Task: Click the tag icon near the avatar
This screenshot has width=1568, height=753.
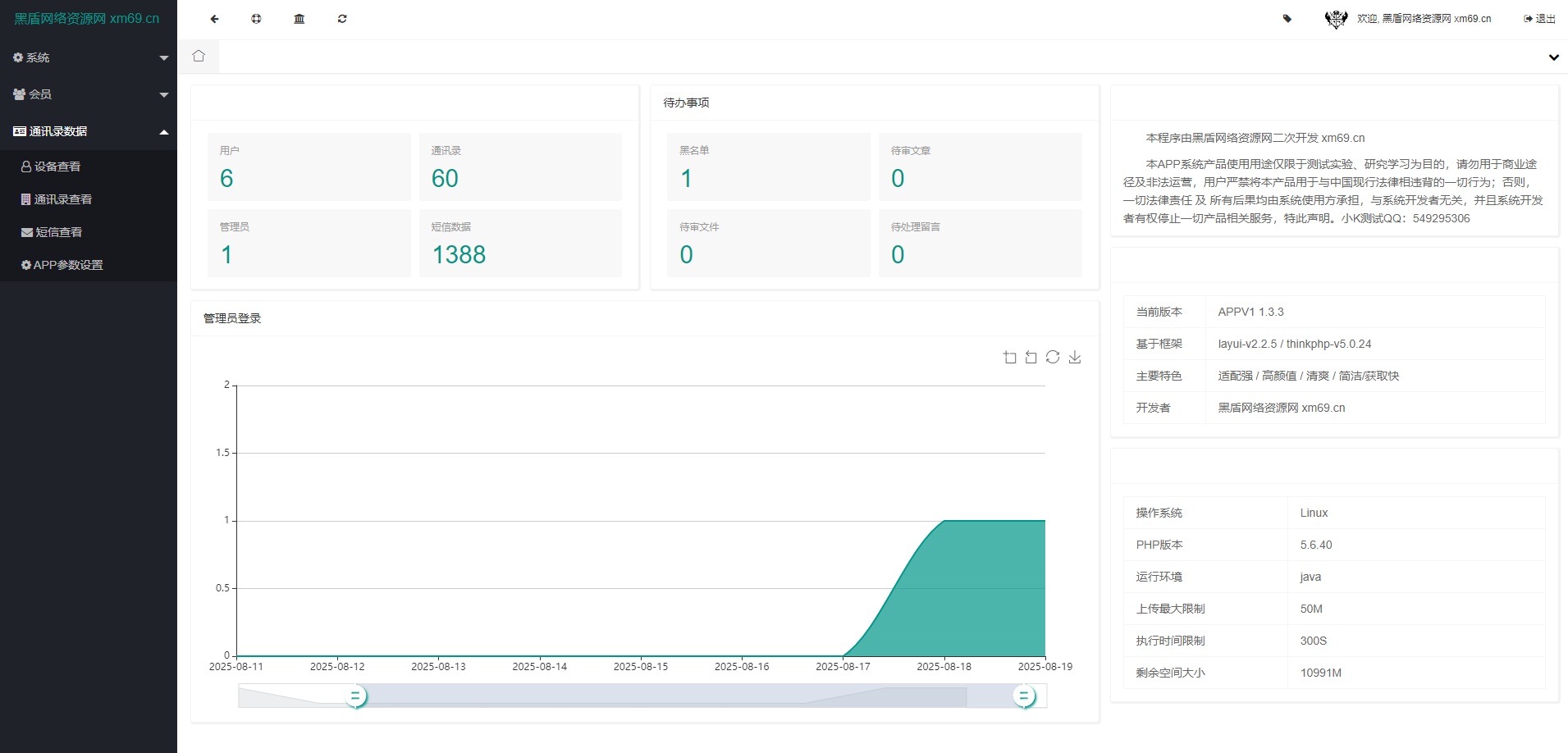Action: (x=1287, y=19)
